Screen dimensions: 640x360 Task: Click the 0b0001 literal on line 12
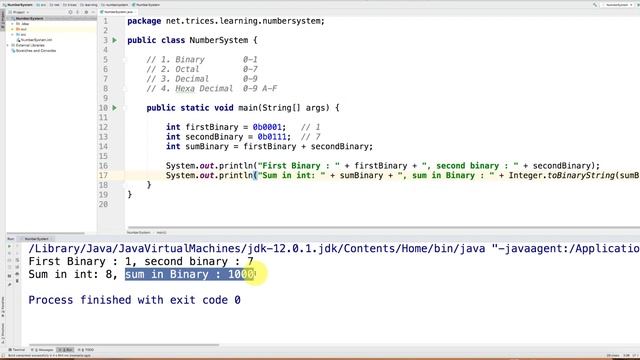pos(267,127)
